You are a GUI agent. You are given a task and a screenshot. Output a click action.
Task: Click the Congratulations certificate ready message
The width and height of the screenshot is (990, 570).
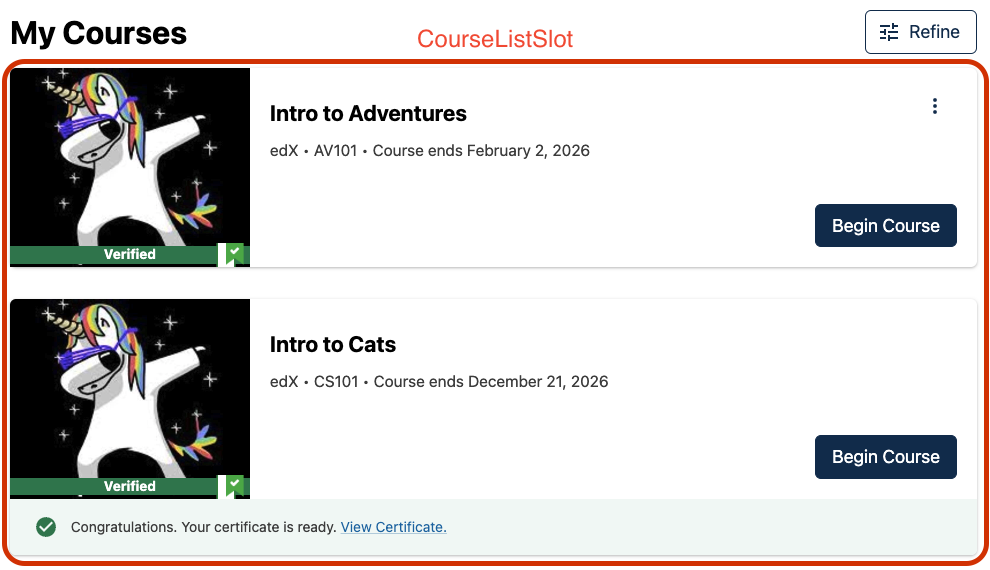203,527
